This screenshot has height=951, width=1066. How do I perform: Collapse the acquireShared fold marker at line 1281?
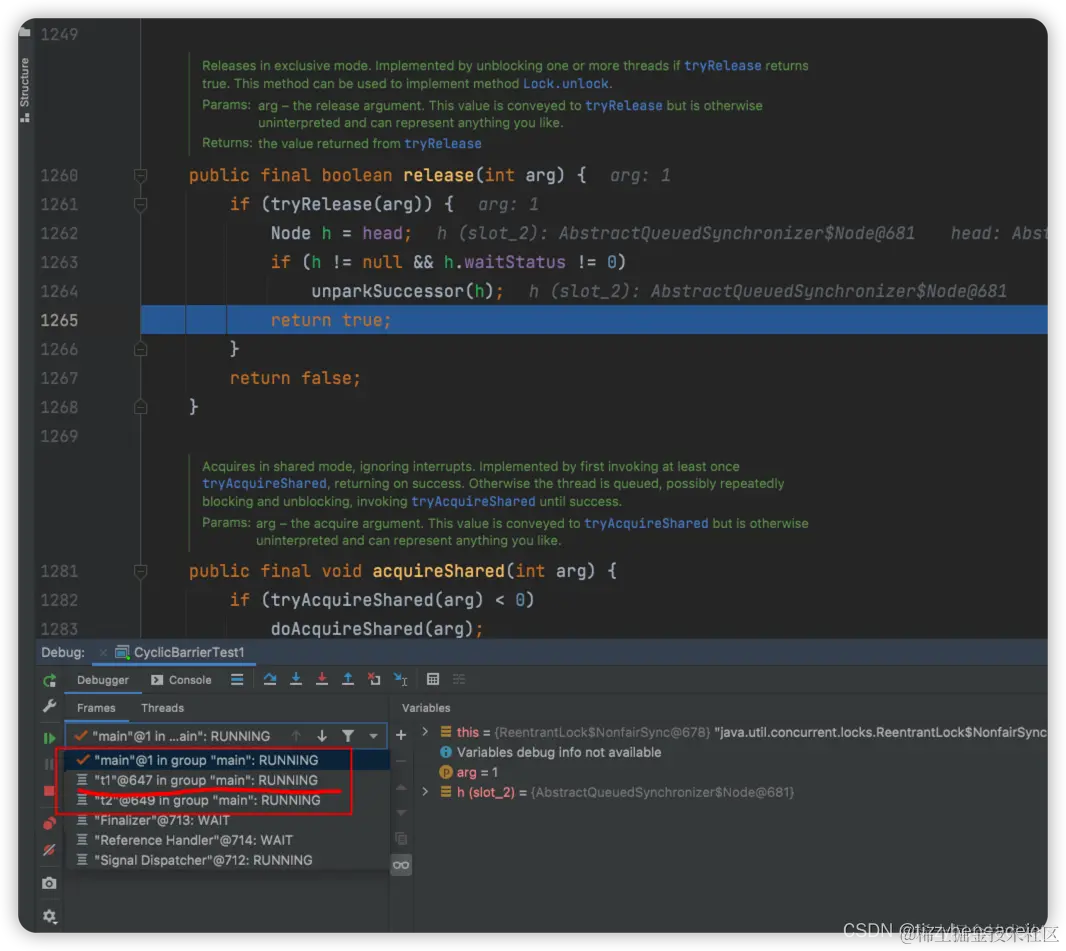tap(140, 572)
